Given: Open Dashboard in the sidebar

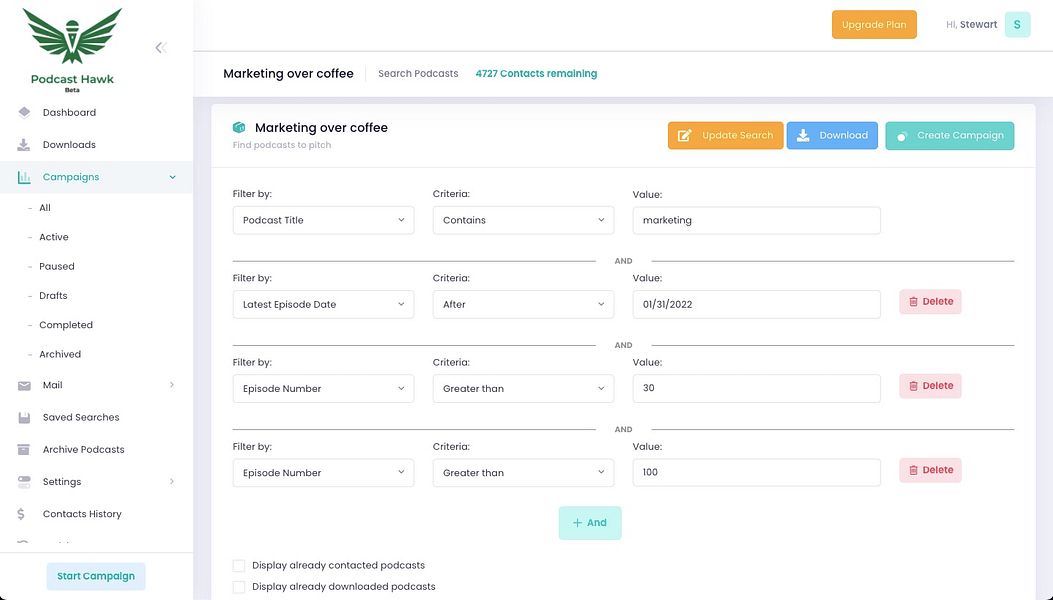Looking at the screenshot, I should 69,112.
